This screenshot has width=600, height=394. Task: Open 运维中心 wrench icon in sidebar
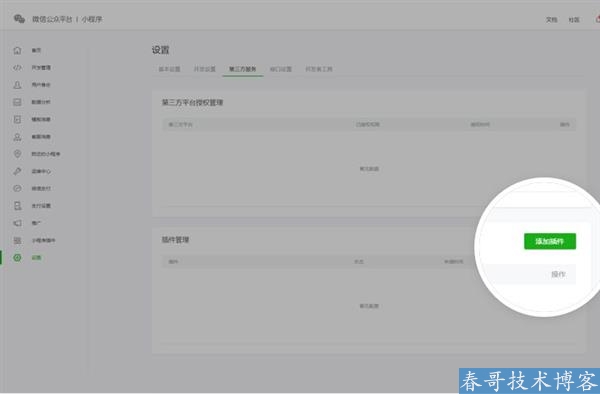point(17,171)
